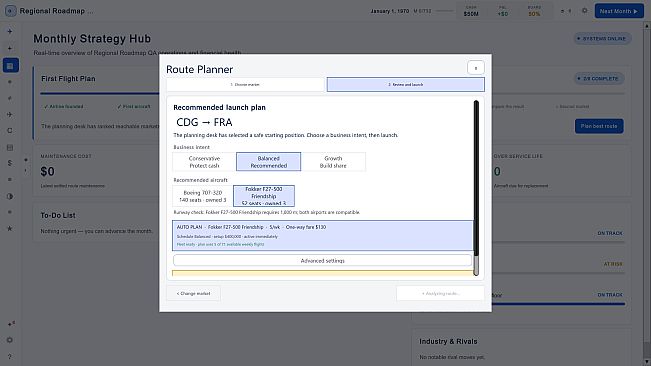The width and height of the screenshot is (651, 366).
Task: Click the Route Planner vertical scrollbar
Action: pyautogui.click(x=476, y=188)
